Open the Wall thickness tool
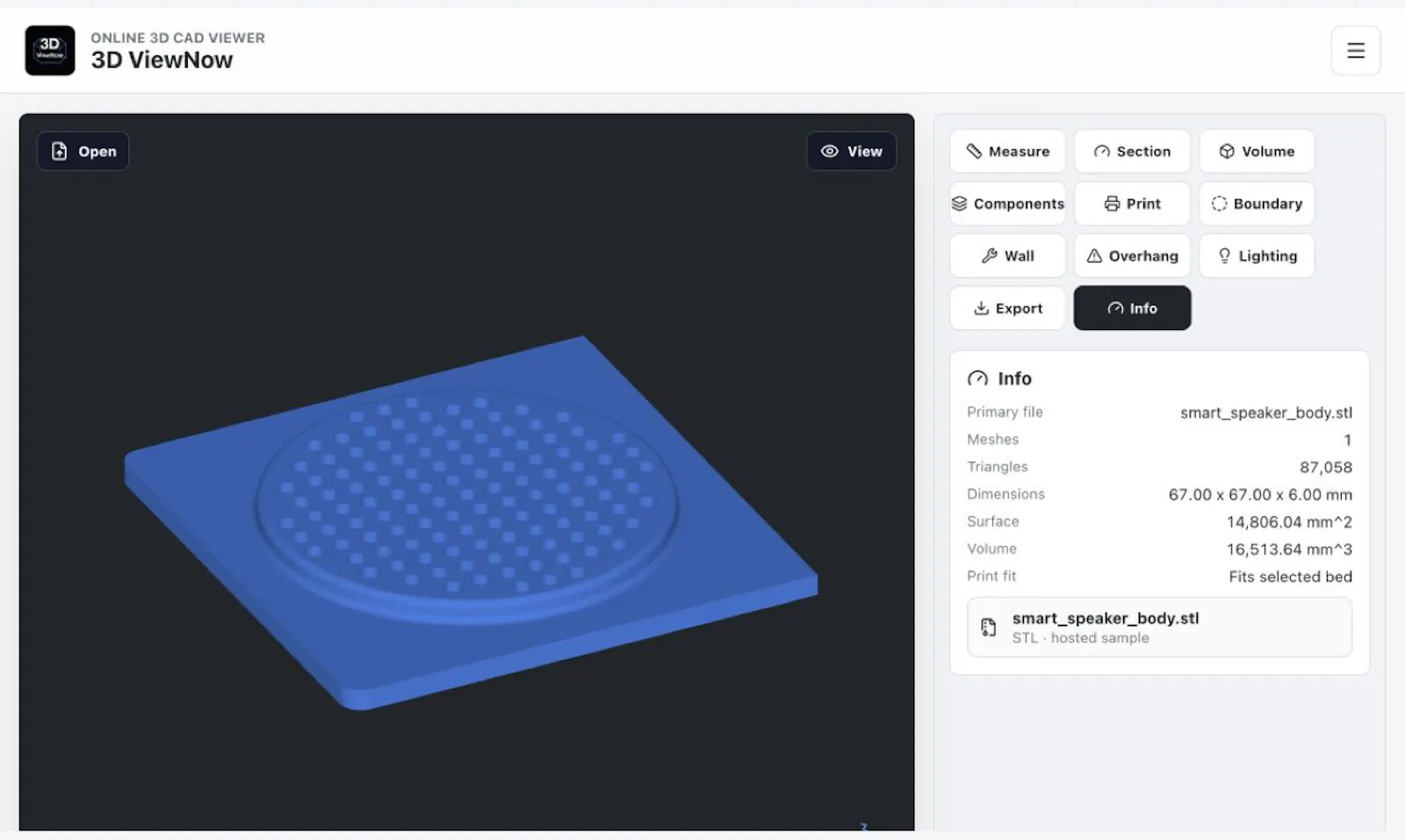Viewport: 1405px width, 840px height. coord(1007,255)
